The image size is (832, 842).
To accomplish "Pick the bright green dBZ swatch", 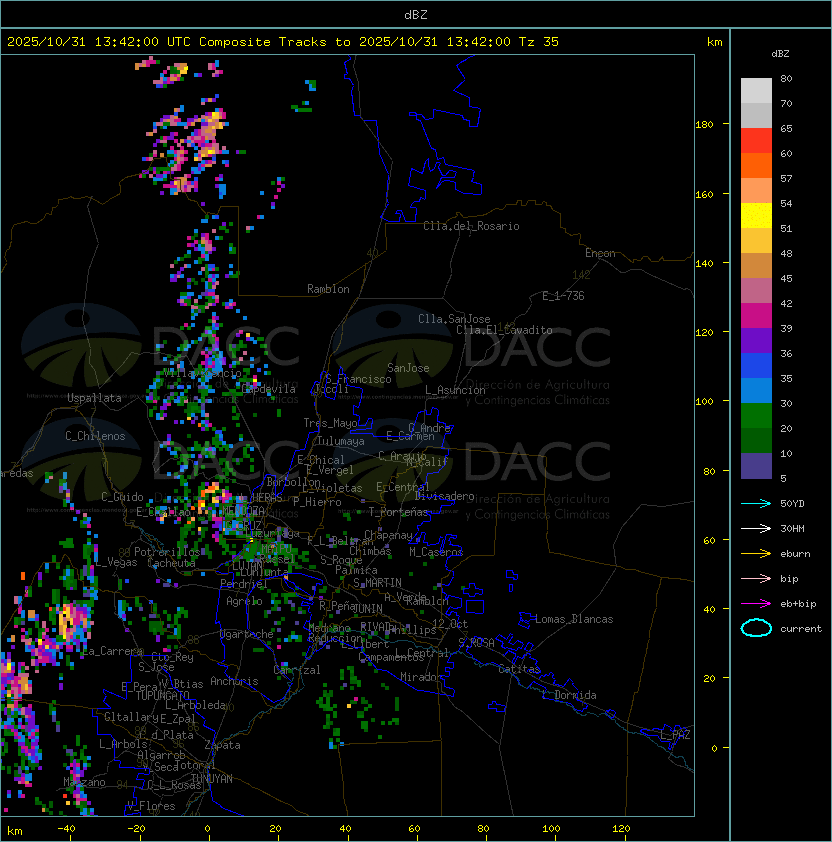I will (756, 416).
